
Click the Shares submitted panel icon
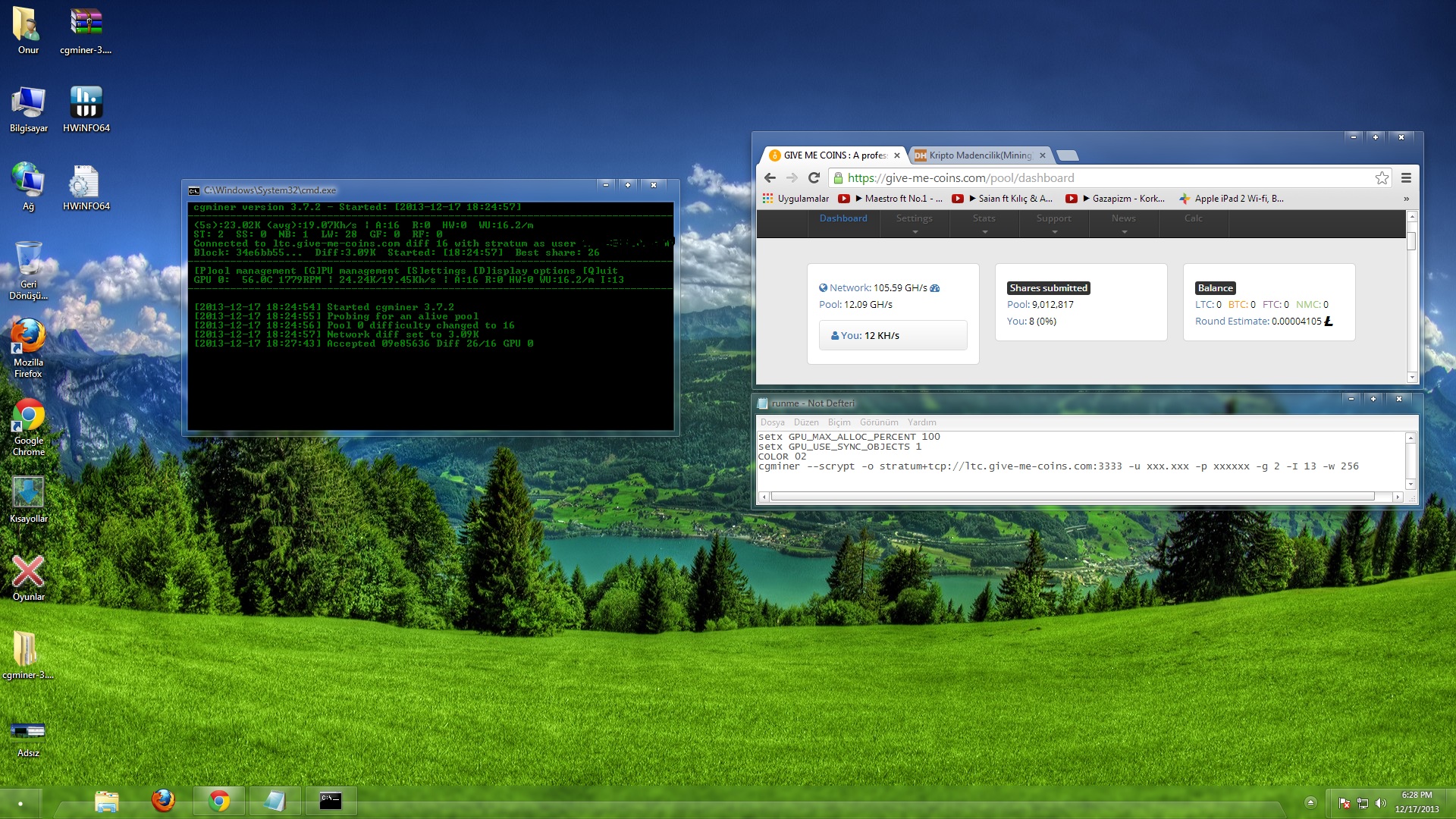(x=1047, y=287)
